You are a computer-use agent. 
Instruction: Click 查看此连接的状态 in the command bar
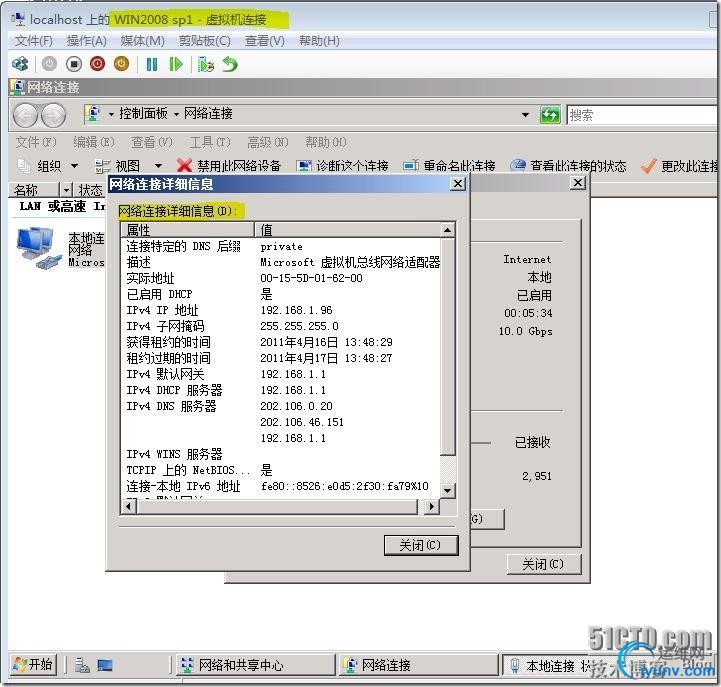(568, 166)
